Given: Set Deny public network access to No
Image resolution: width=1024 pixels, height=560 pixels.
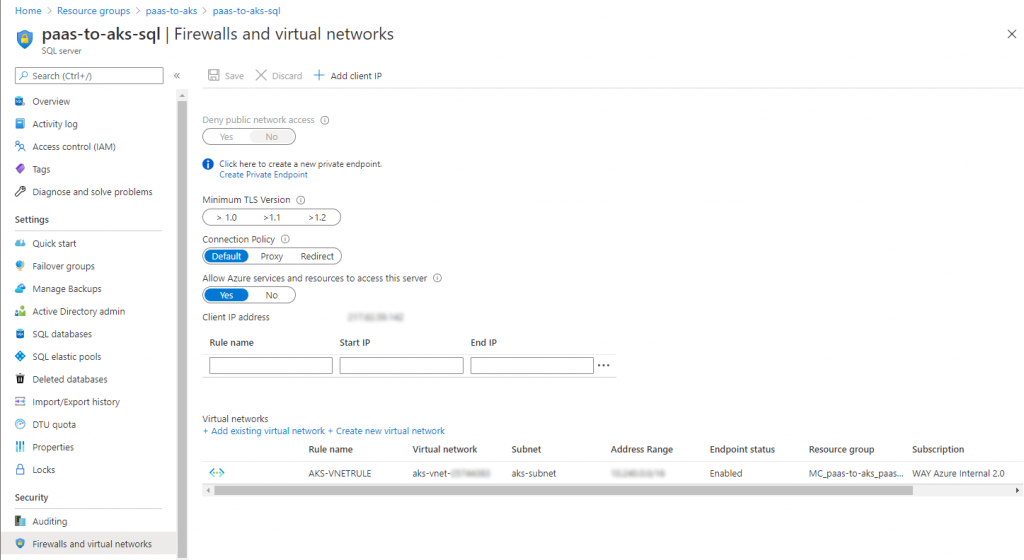Looking at the screenshot, I should pos(272,136).
